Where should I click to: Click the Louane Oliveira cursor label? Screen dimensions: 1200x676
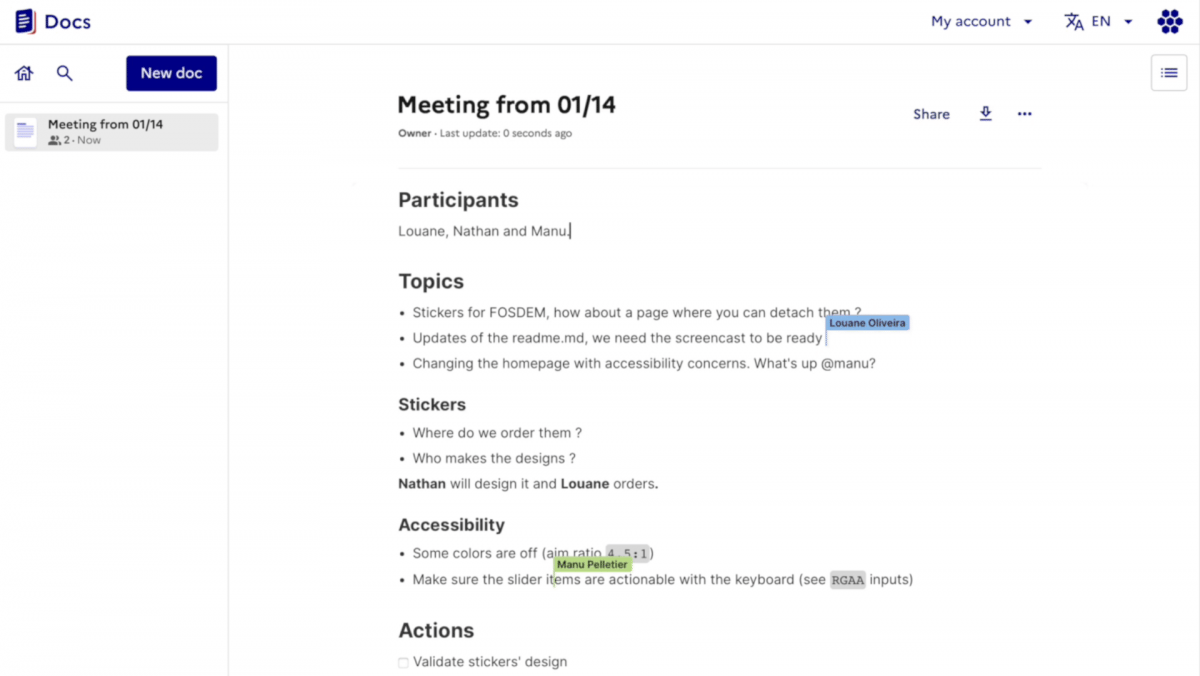click(x=867, y=323)
